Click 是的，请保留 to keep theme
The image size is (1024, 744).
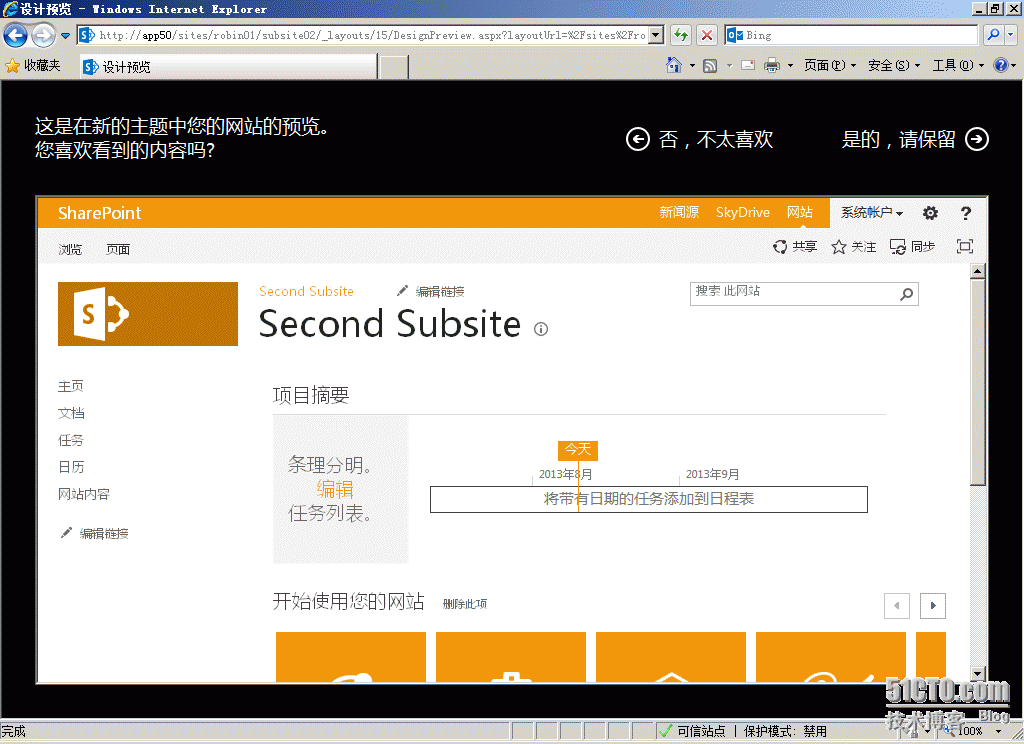pyautogui.click(x=898, y=139)
